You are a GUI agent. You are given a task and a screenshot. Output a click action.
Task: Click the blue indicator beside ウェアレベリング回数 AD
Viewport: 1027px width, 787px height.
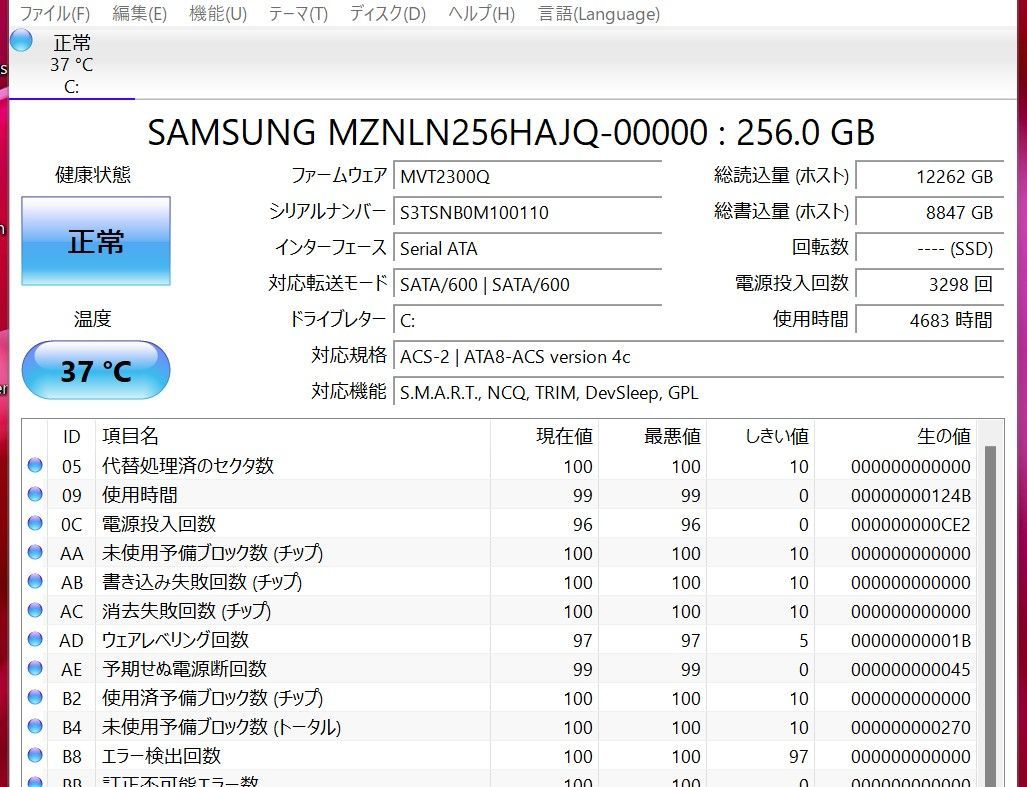click(x=34, y=640)
